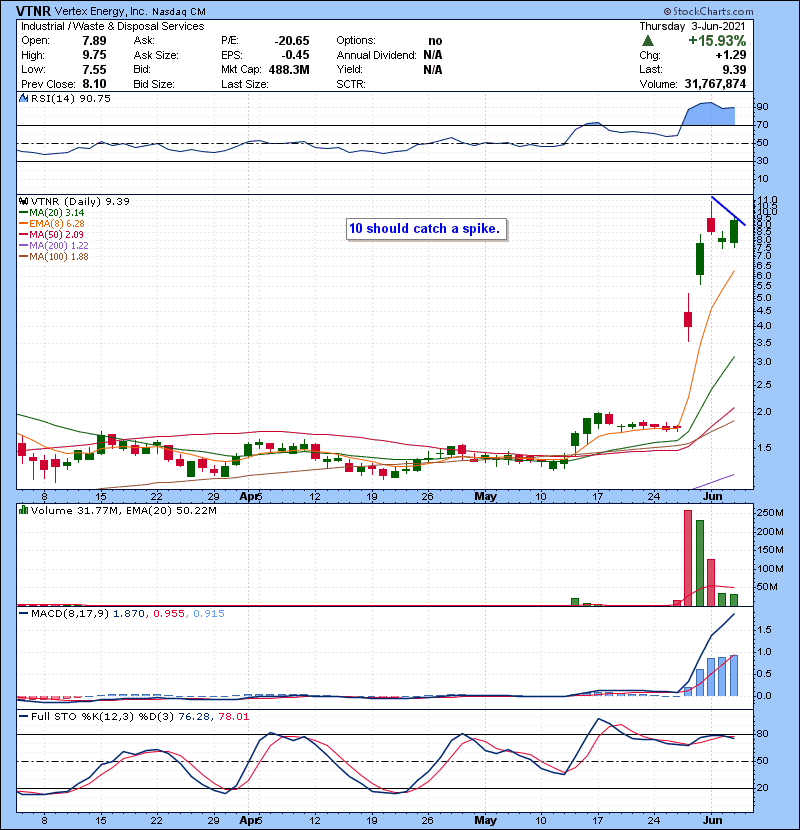Click the Volume 31.77M, EMA(20) 50.22M label
The image size is (800, 830).
[123, 511]
